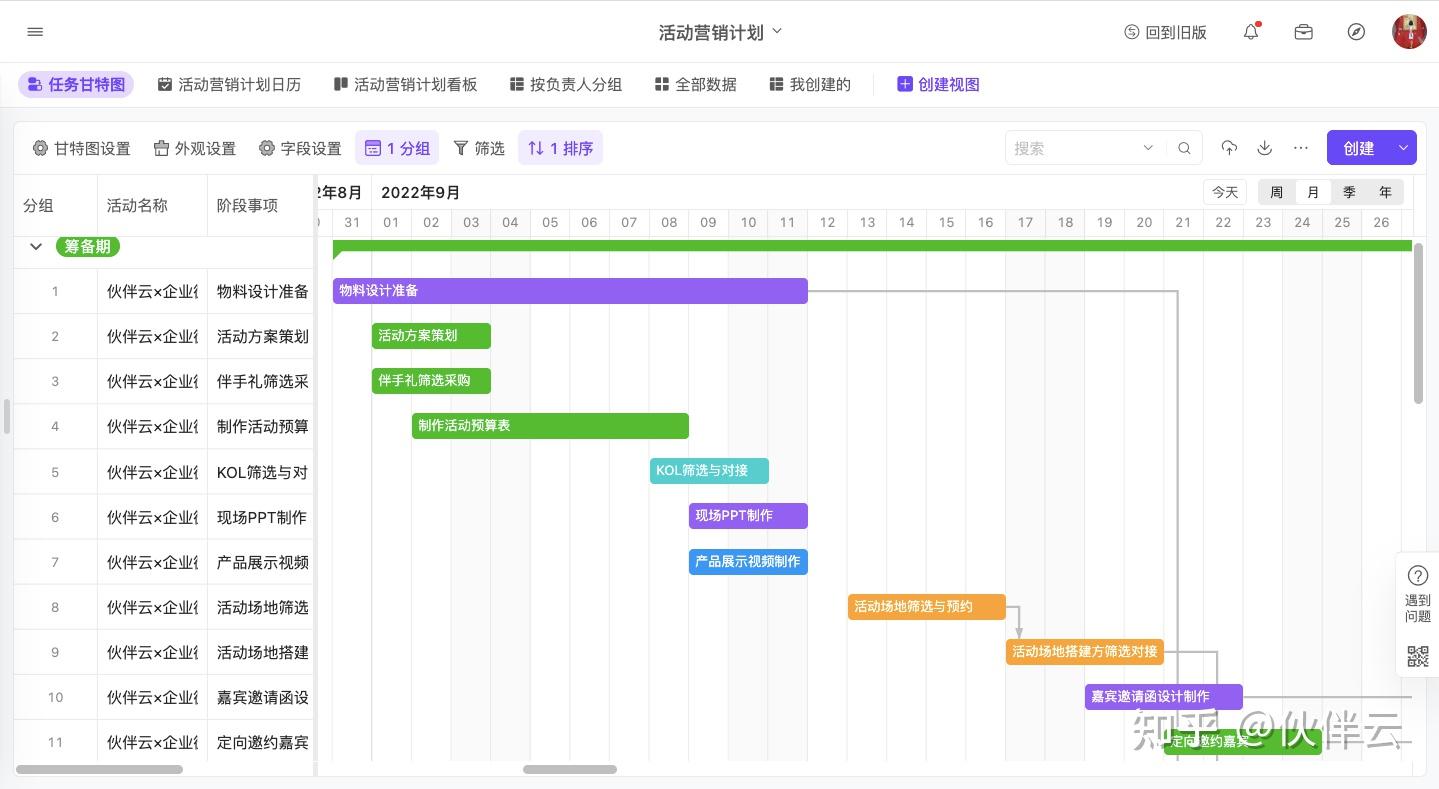1439x789 pixels.
Task: Switch timeline scale to 周 (week)
Action: click(1277, 192)
